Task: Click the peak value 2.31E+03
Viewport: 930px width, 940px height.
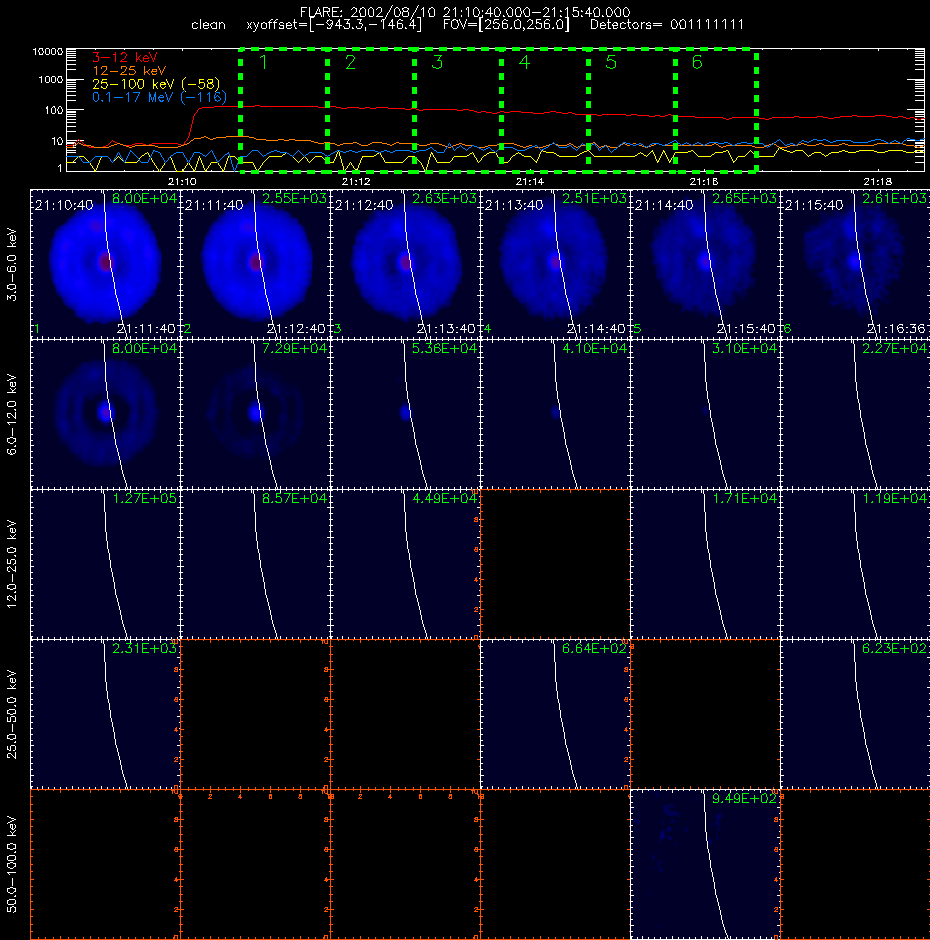Action: (145, 648)
